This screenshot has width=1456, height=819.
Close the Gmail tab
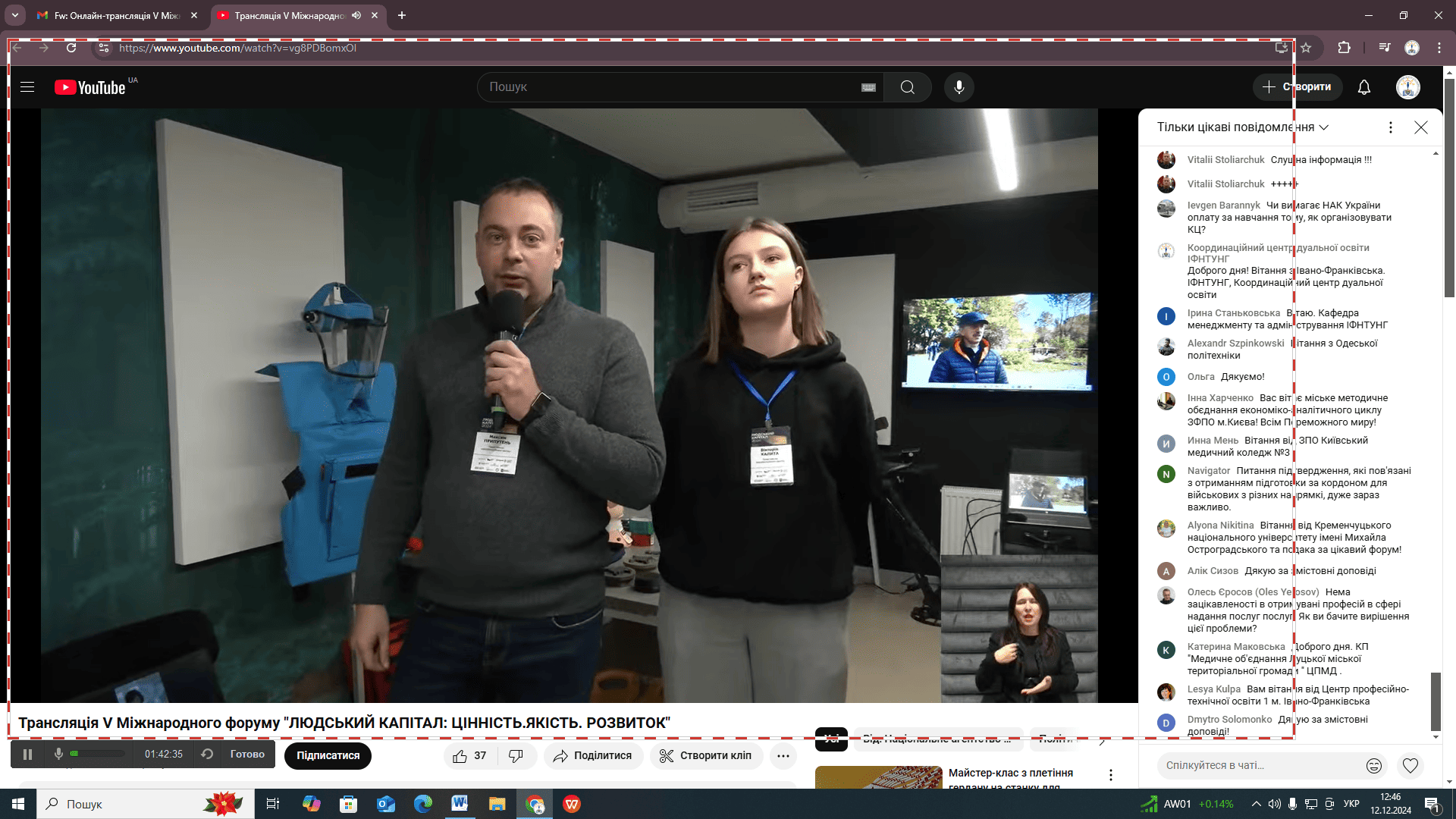(x=194, y=15)
